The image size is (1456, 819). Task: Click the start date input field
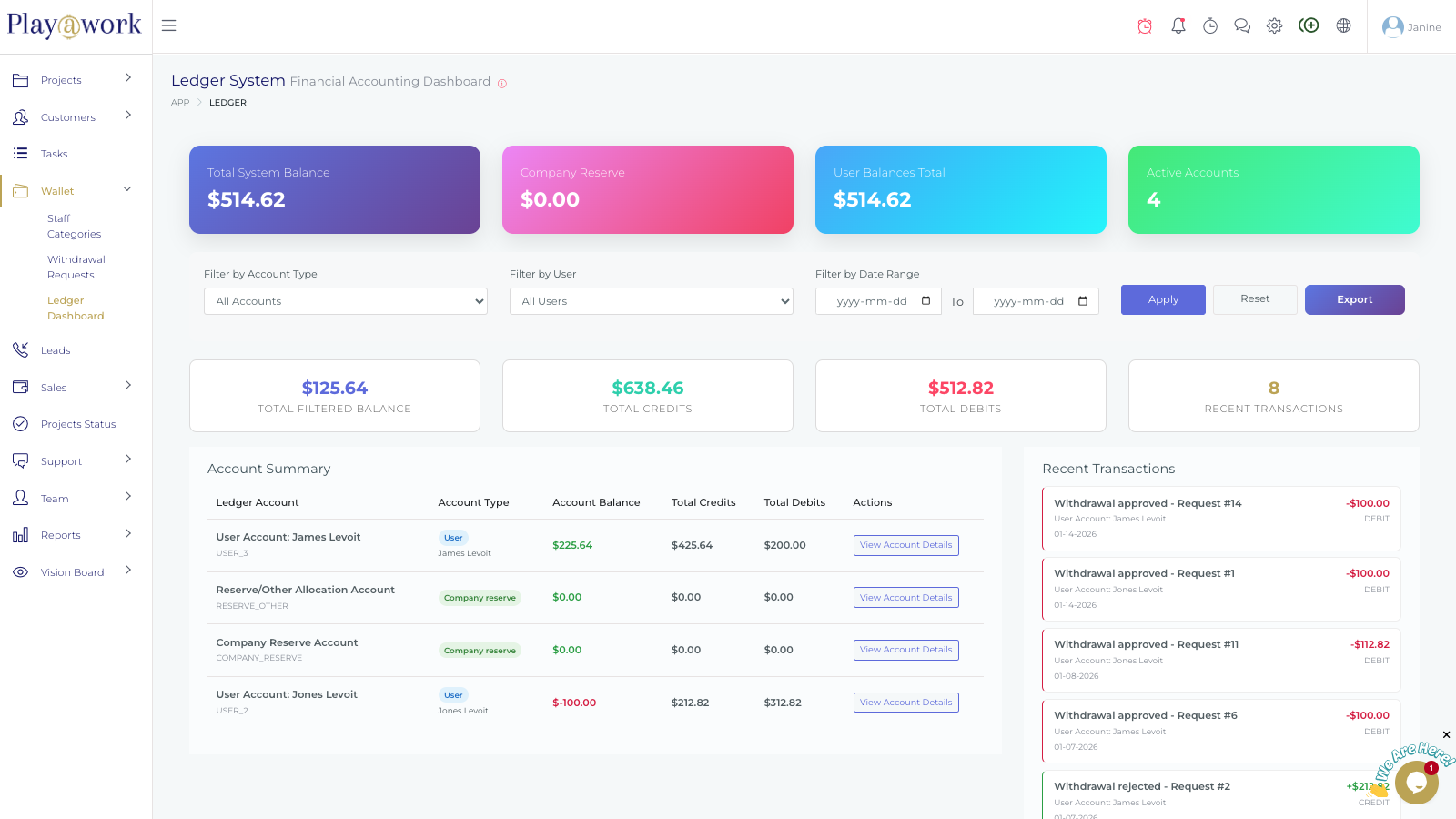874,301
